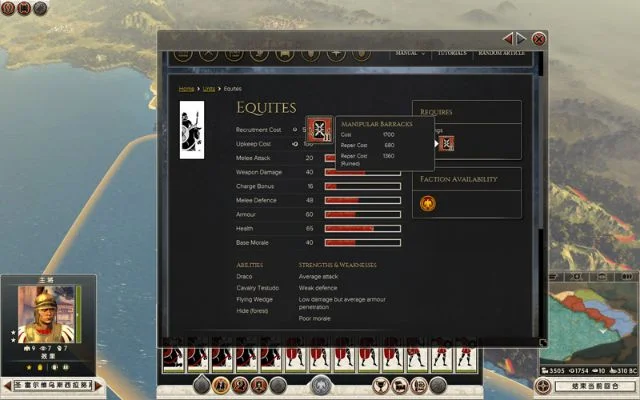Image resolution: width=640 pixels, height=400 pixels.
Task: Open the Manual dropdown menu
Action: click(x=410, y=53)
